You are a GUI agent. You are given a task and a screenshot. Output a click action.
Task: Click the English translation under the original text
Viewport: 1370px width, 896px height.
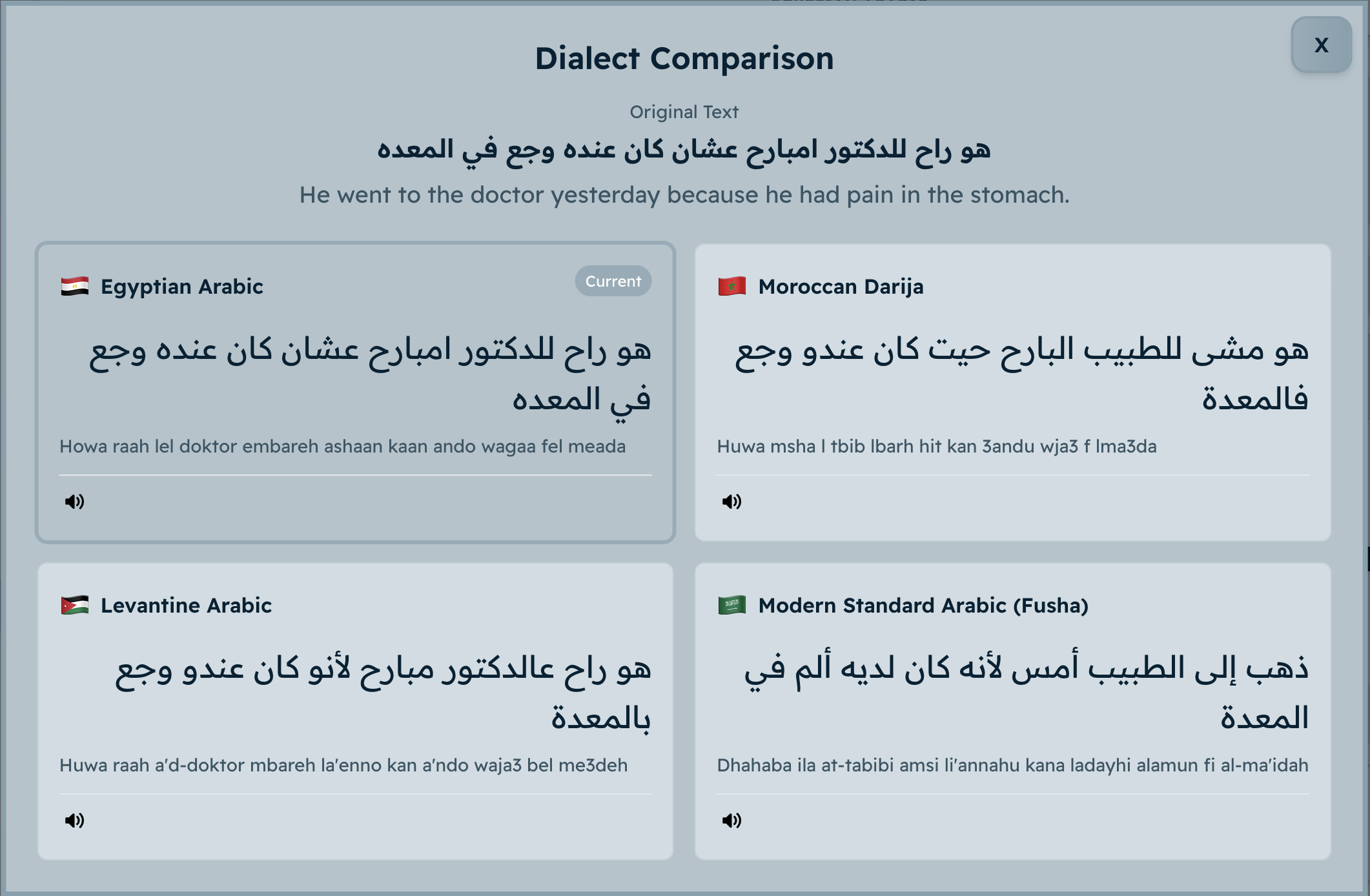[684, 194]
